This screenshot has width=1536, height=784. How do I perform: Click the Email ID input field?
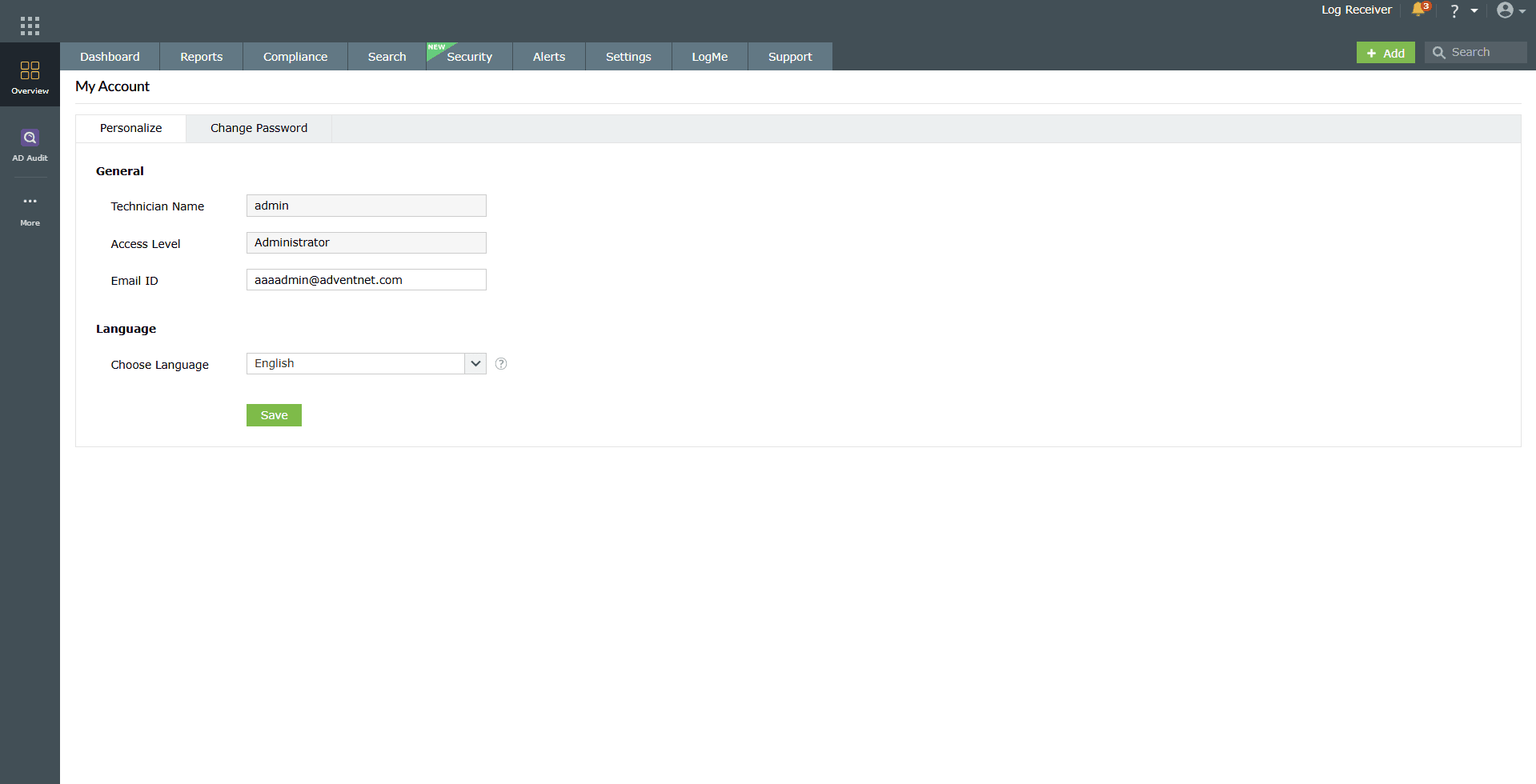pos(366,279)
